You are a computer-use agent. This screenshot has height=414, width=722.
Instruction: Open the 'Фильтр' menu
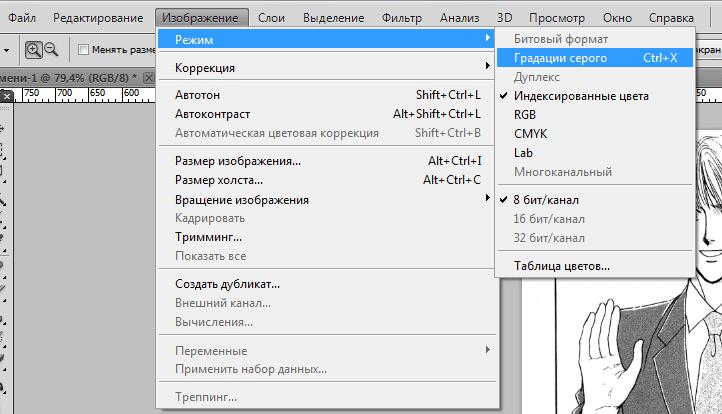click(x=402, y=18)
